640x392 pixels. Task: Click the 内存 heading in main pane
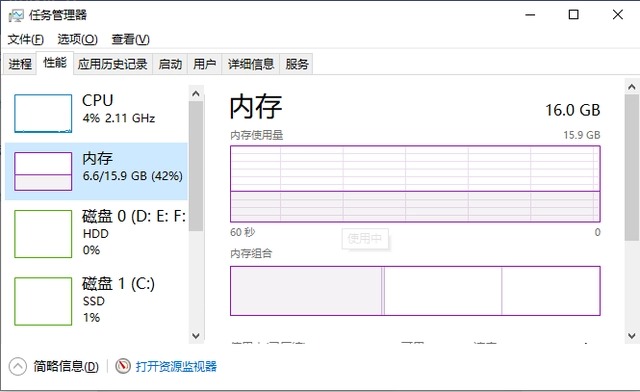coord(256,107)
